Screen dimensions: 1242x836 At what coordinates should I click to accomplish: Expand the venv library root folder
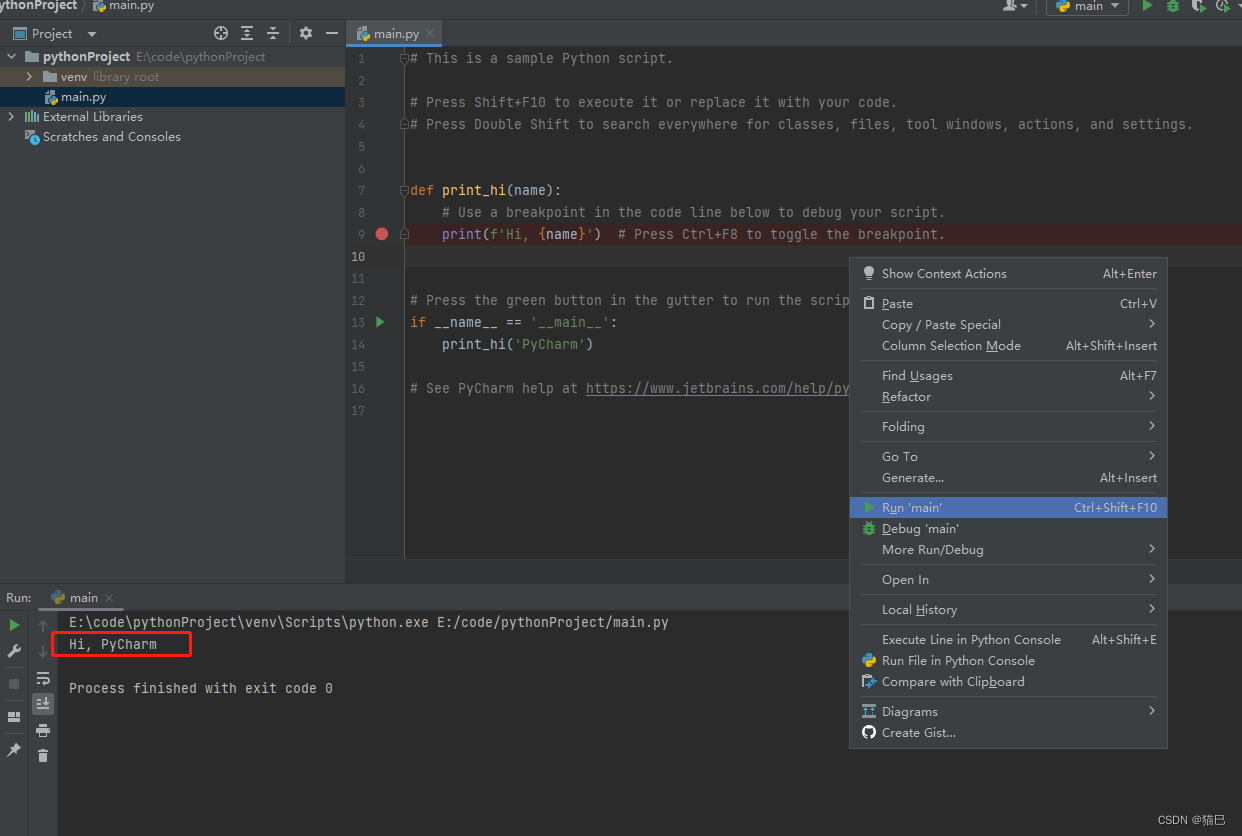point(30,77)
